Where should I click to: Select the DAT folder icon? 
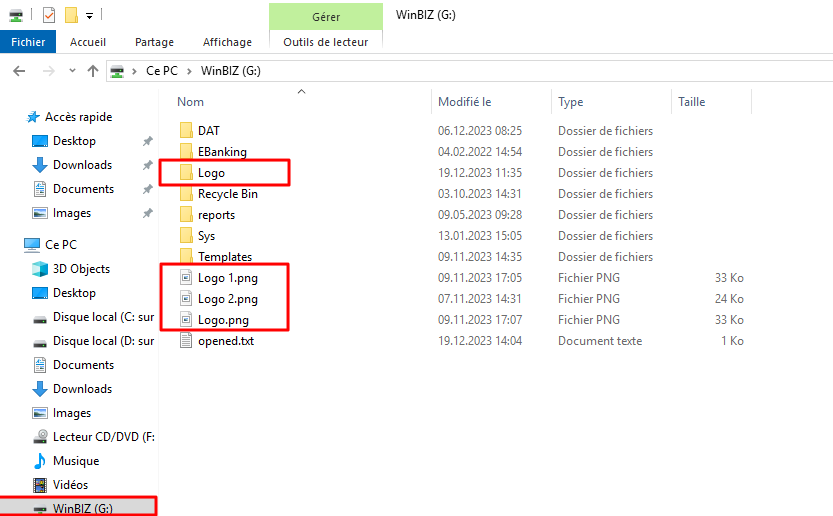pyautogui.click(x=186, y=130)
